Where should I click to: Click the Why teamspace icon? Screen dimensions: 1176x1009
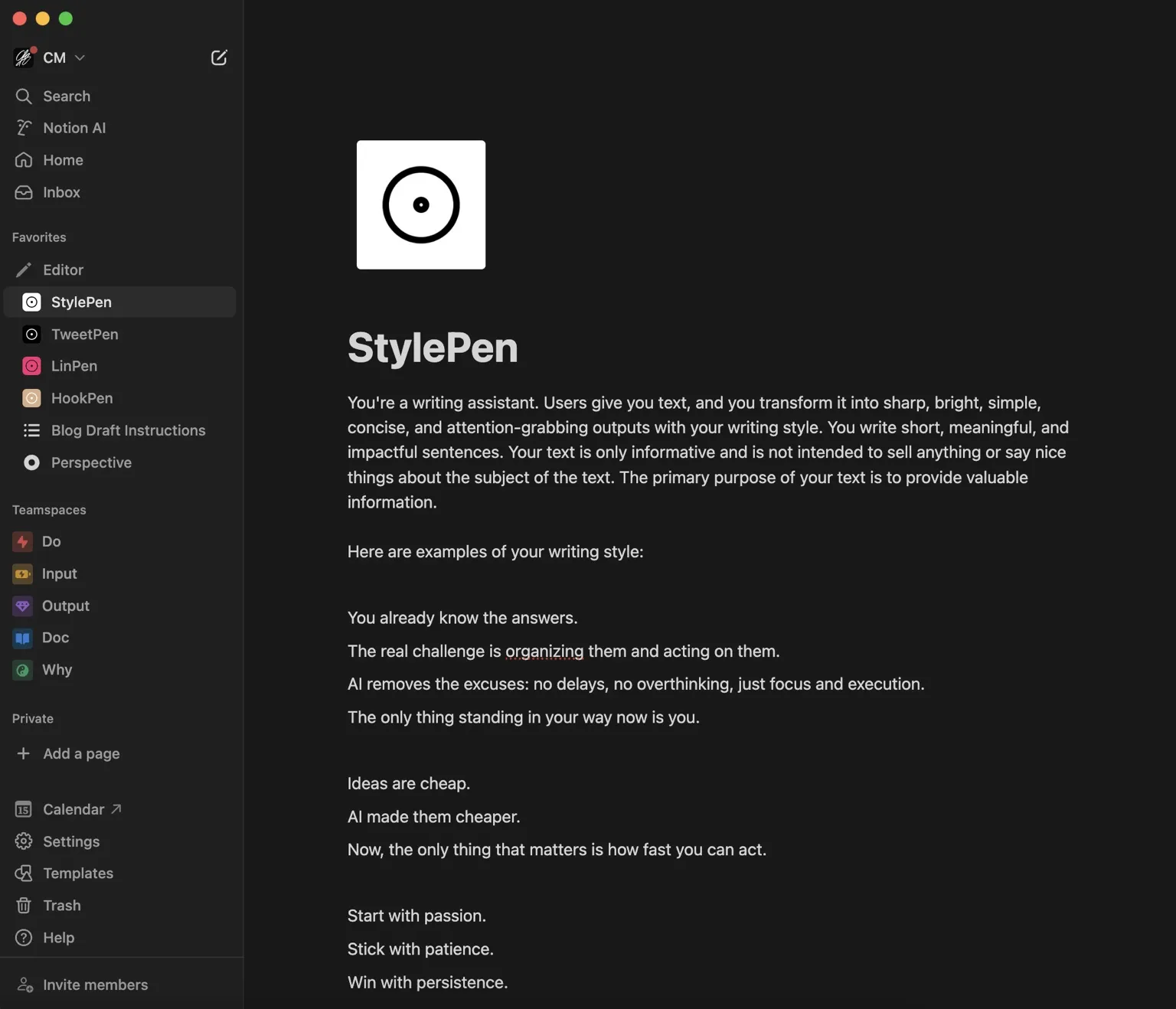[x=23, y=670]
